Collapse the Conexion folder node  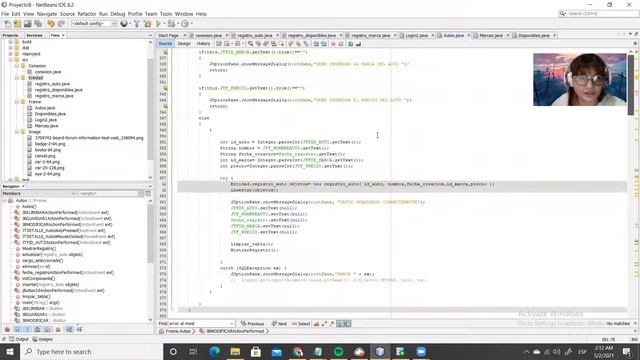[17, 66]
